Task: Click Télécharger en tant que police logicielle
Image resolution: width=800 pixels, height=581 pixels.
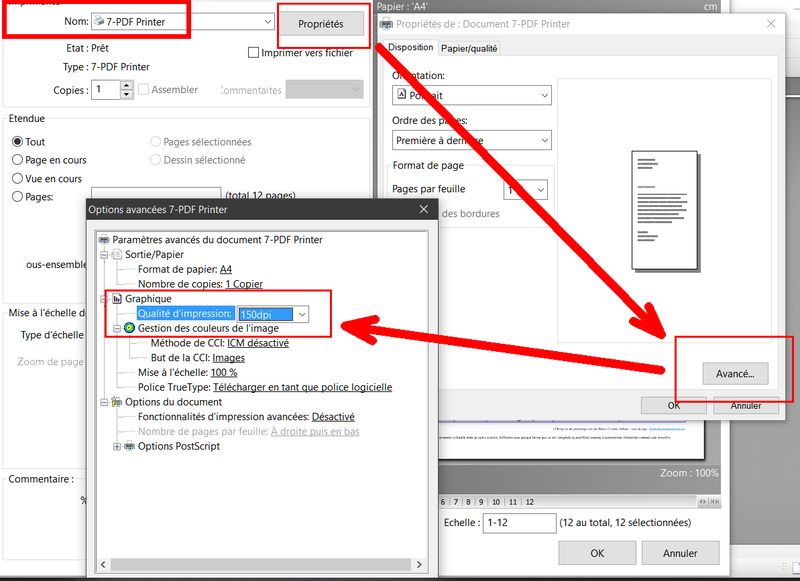Action: pyautogui.click(x=303, y=387)
